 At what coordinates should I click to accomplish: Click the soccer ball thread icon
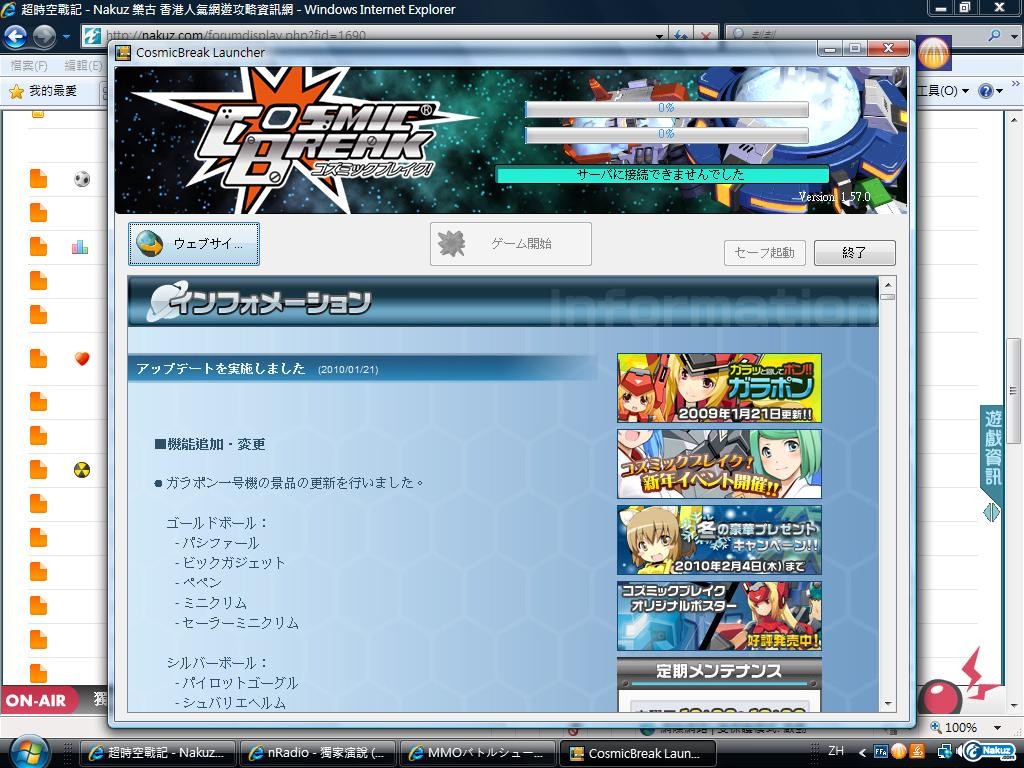coord(82,179)
